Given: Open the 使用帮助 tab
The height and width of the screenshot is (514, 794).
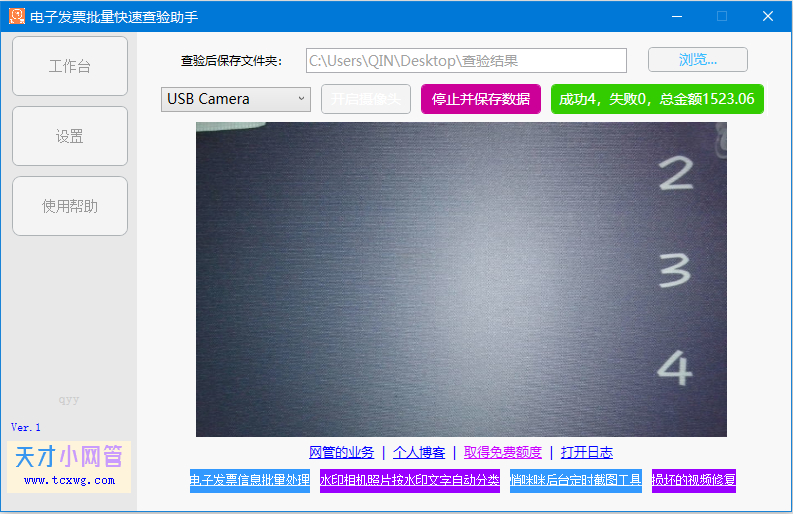Looking at the screenshot, I should point(70,206).
